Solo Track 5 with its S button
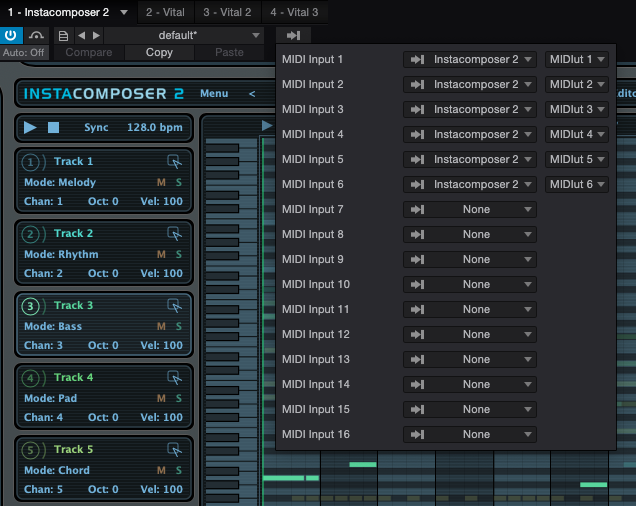The image size is (636, 506). [178, 470]
